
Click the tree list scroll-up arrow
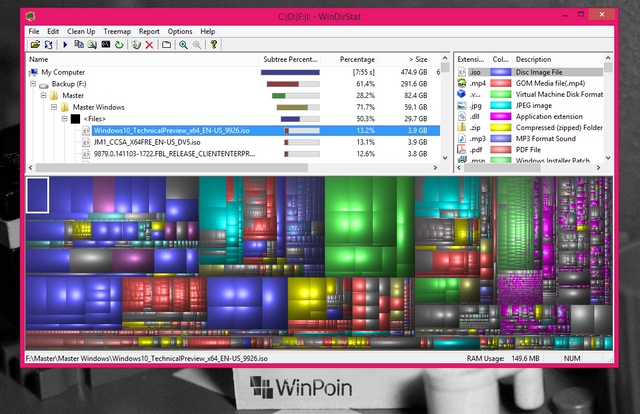(x=445, y=58)
